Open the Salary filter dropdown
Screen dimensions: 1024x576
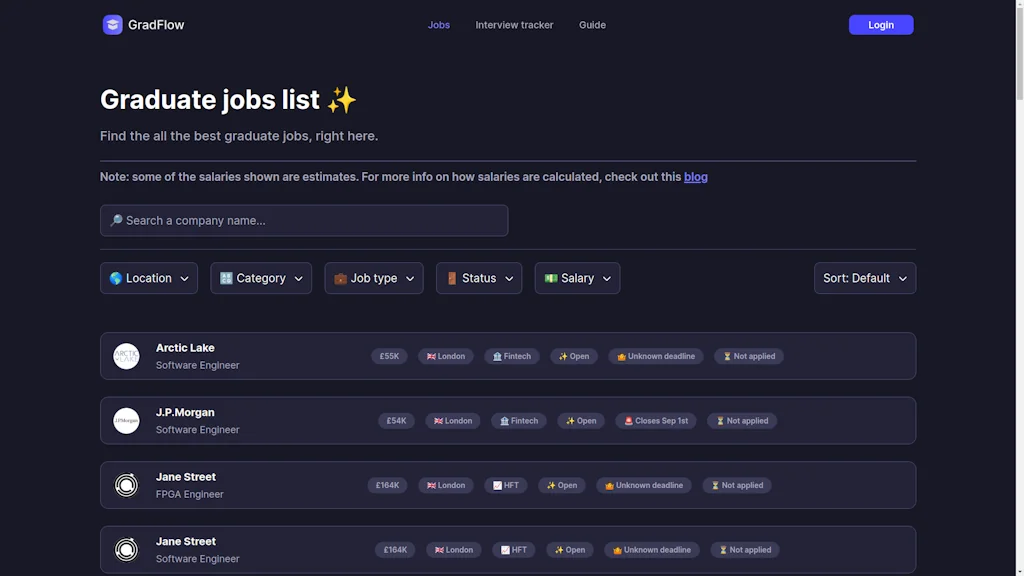577,278
